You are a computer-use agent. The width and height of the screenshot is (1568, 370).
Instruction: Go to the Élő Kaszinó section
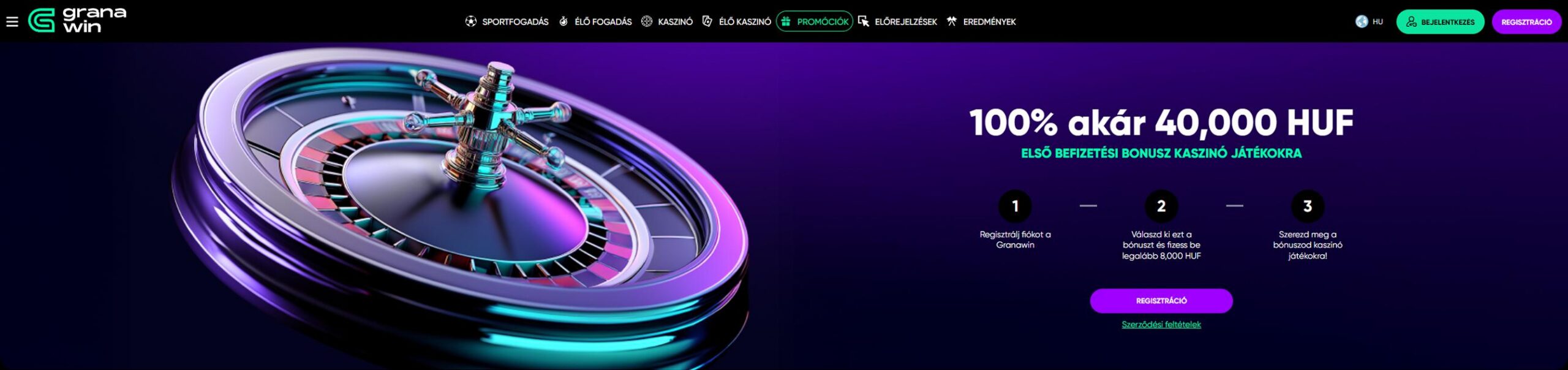tap(744, 21)
